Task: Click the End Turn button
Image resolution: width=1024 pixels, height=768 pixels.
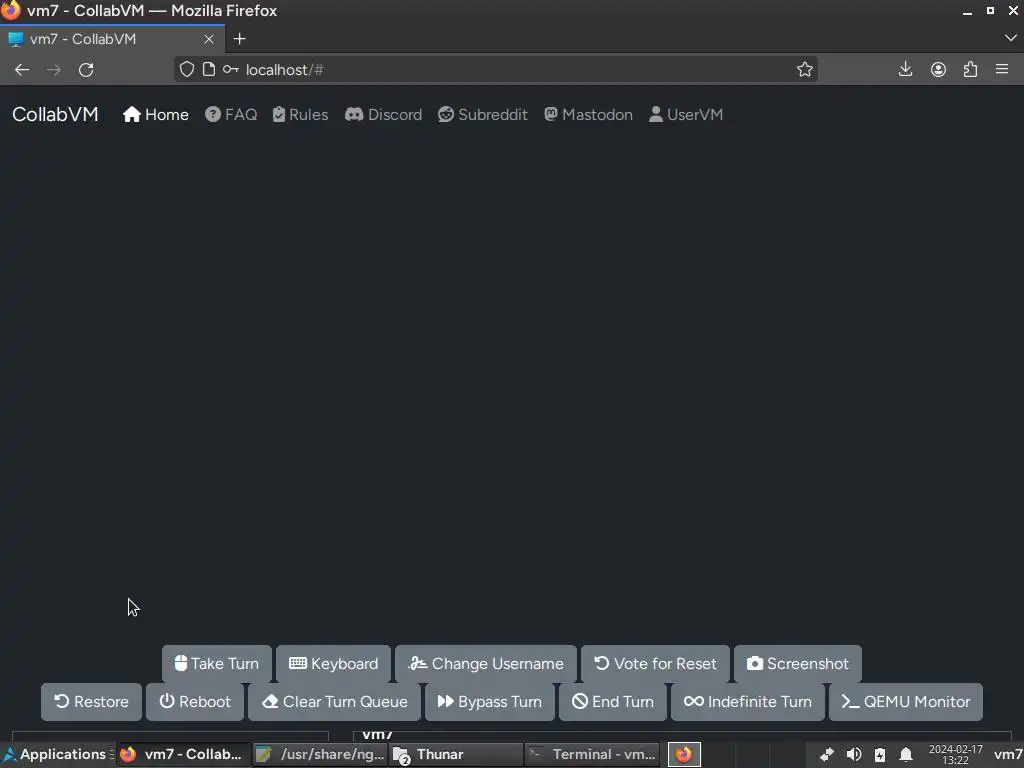Action: (x=613, y=701)
